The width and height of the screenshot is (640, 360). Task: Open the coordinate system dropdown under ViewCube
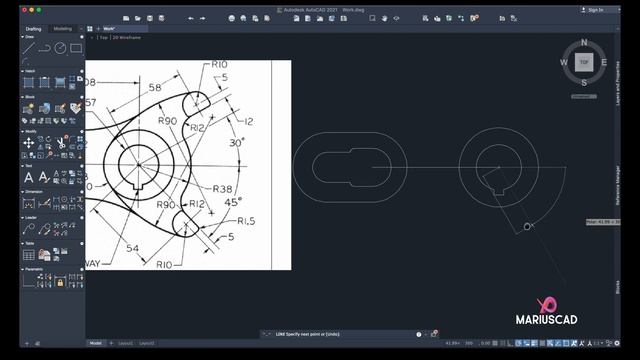click(x=584, y=97)
